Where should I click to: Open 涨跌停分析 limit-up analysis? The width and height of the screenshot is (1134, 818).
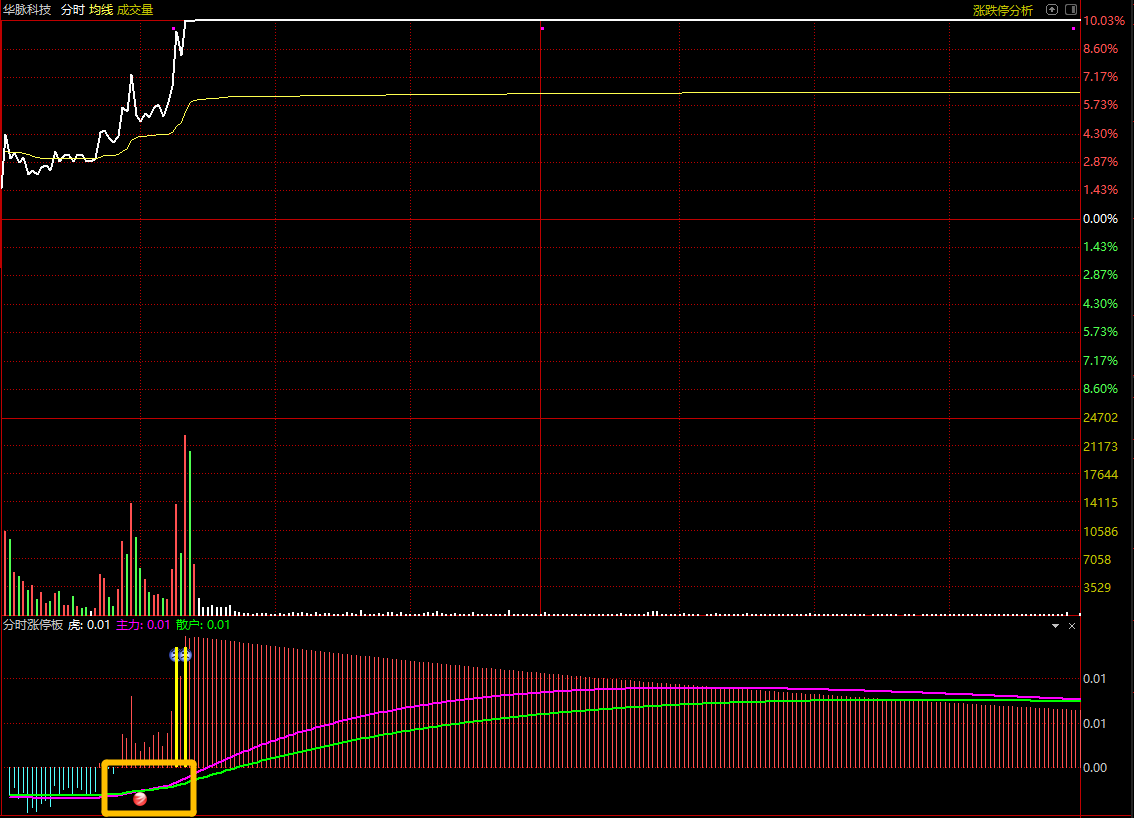(1002, 10)
